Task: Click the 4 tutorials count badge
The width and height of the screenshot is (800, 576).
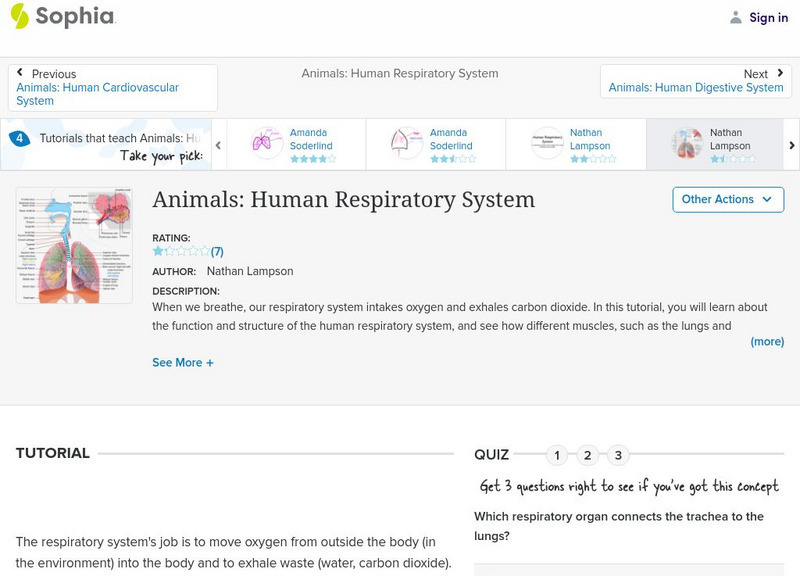Action: [x=19, y=139]
